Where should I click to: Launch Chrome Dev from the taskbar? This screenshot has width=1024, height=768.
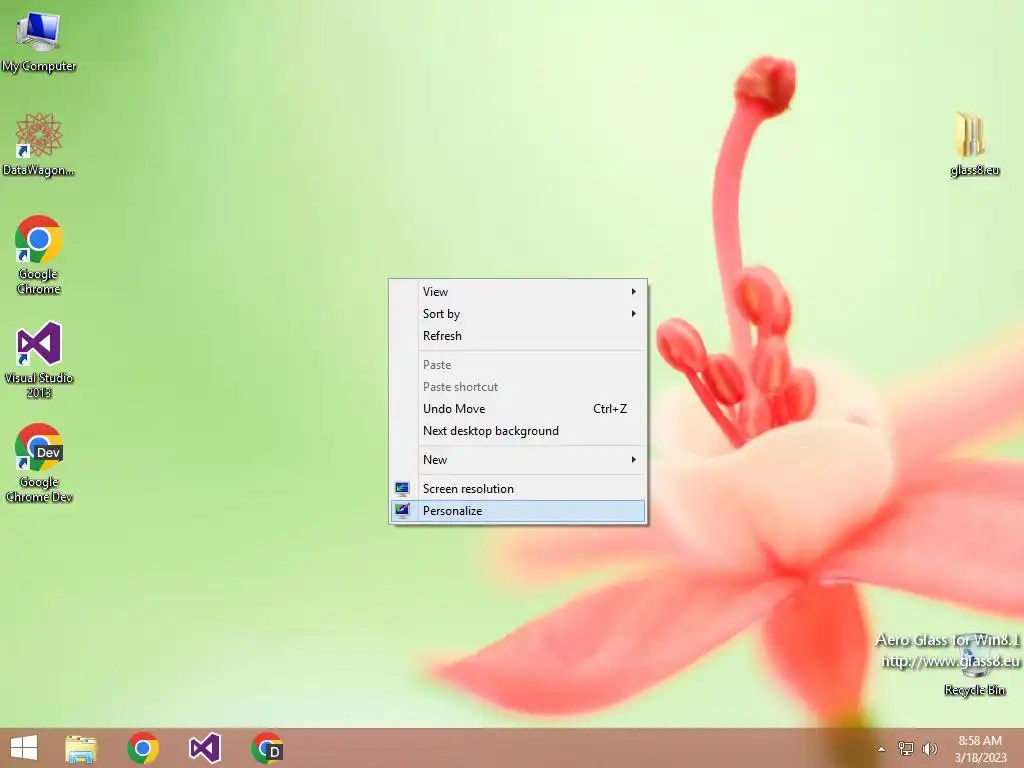[x=267, y=748]
